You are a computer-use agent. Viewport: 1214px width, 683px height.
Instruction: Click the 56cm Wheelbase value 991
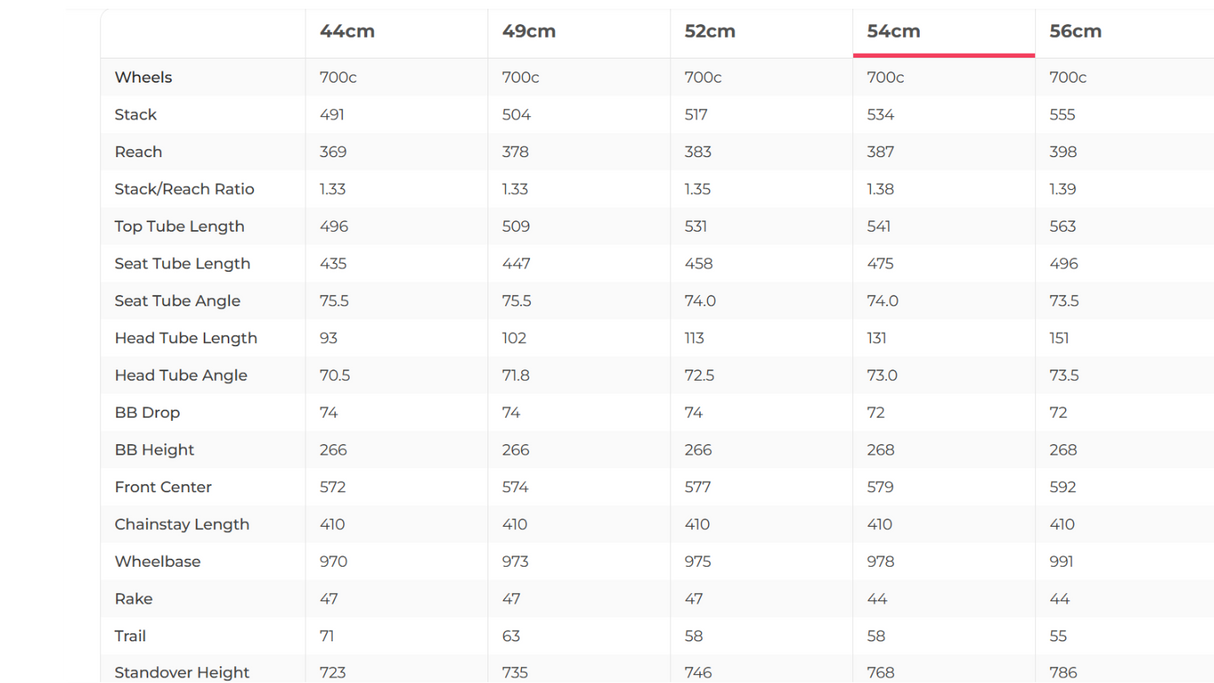tap(1061, 561)
